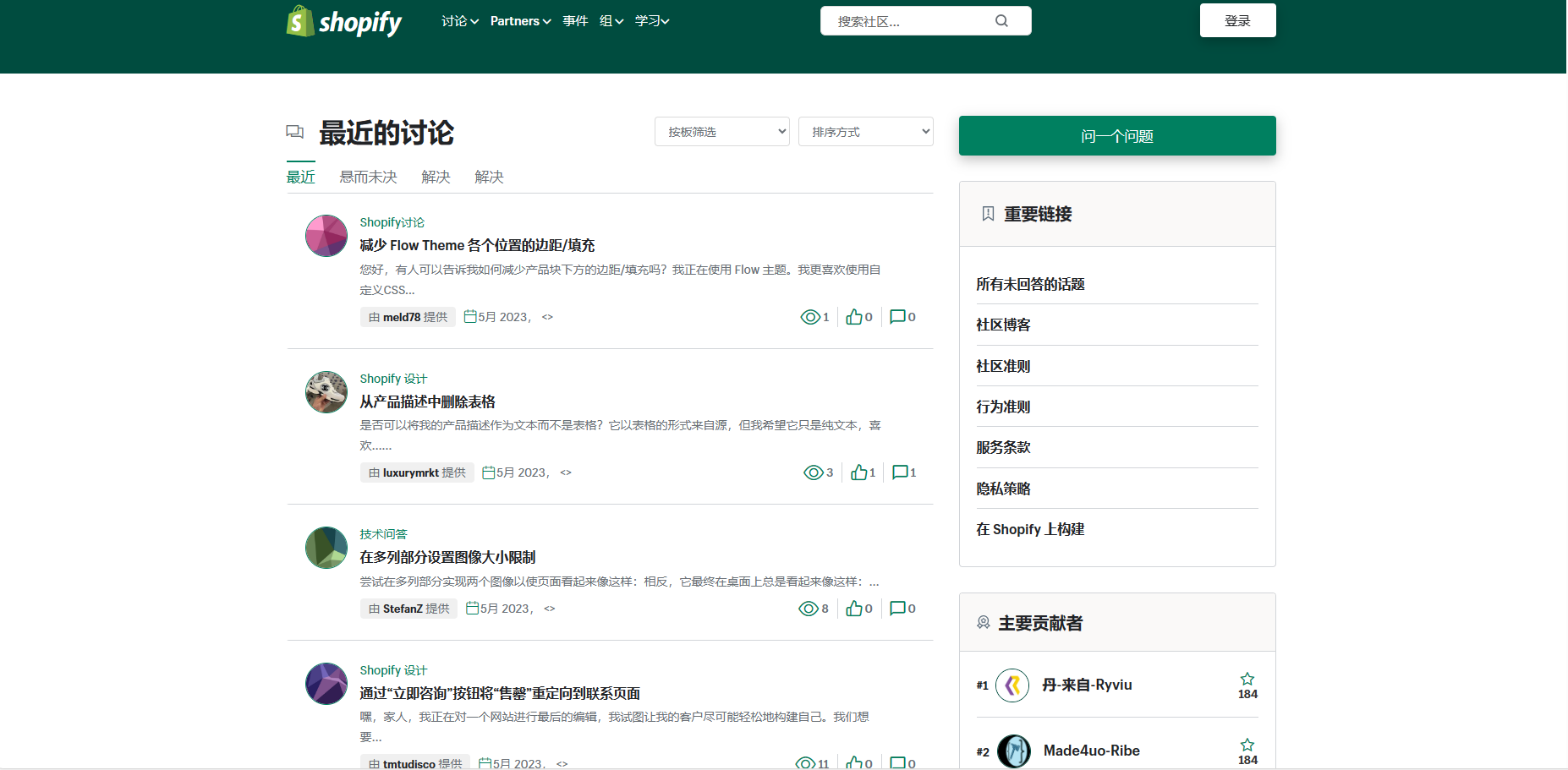Open post 通过“立即咨询”按钮将“售罄”重定向到联系页面

(x=500, y=693)
